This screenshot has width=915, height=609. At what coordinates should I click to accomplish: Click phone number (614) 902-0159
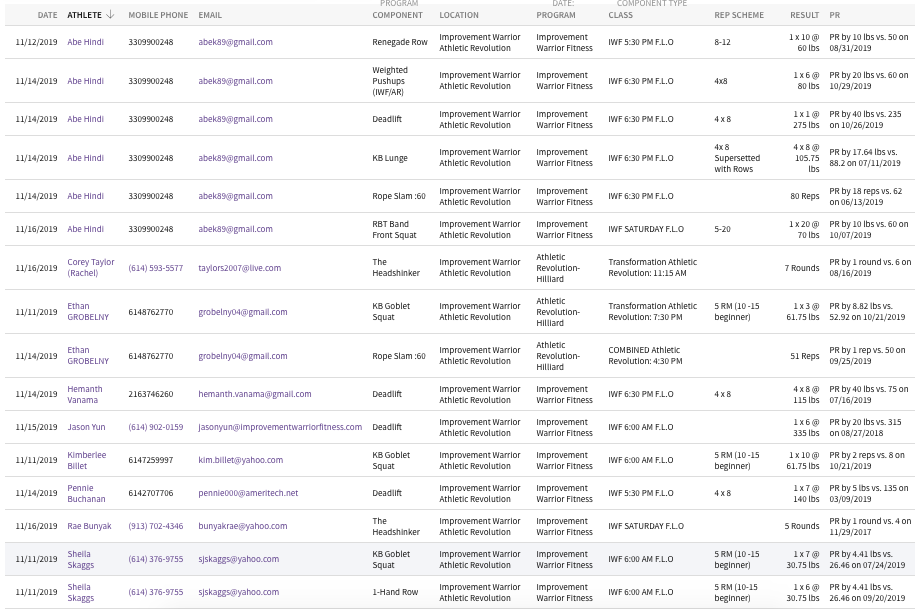click(156, 427)
